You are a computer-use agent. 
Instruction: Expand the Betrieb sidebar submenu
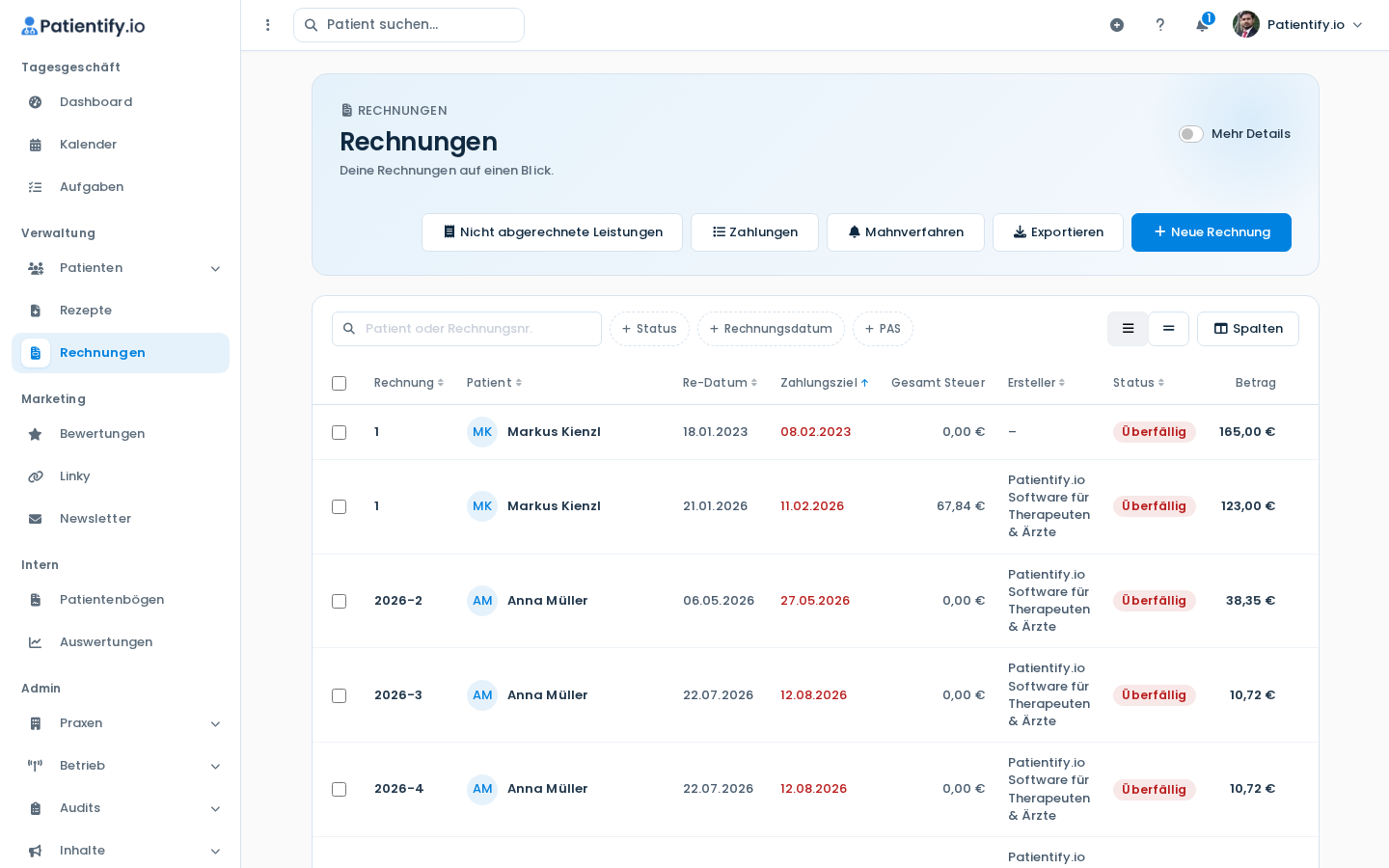coord(215,766)
